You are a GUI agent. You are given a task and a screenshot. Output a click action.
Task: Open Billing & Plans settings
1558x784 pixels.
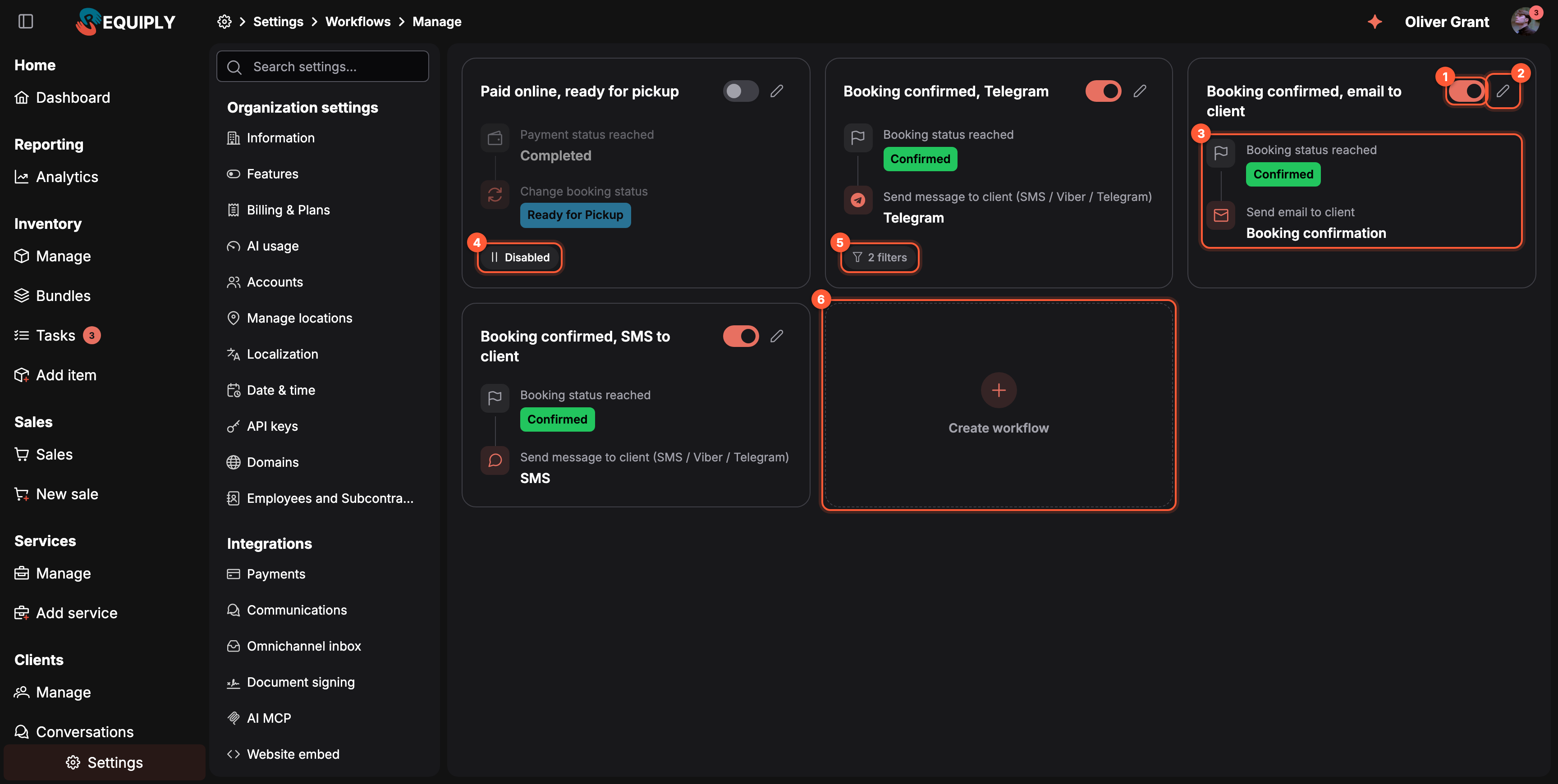[x=278, y=210]
